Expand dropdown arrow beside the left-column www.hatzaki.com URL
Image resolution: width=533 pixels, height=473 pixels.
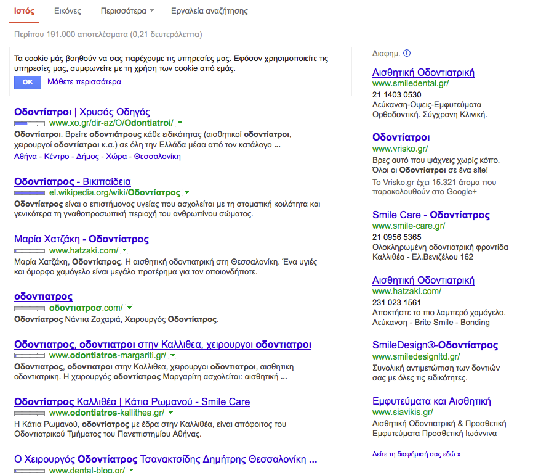[125, 250]
